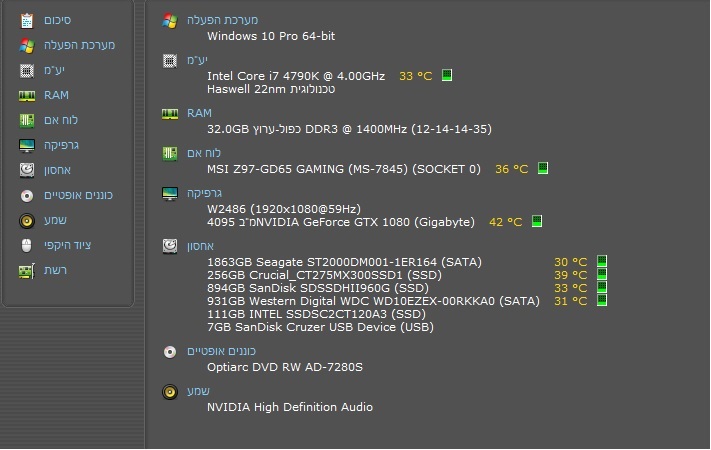711x450 pixels.
Task: Click the Seagate drive 30 °C temperature indicator
Action: (602, 262)
